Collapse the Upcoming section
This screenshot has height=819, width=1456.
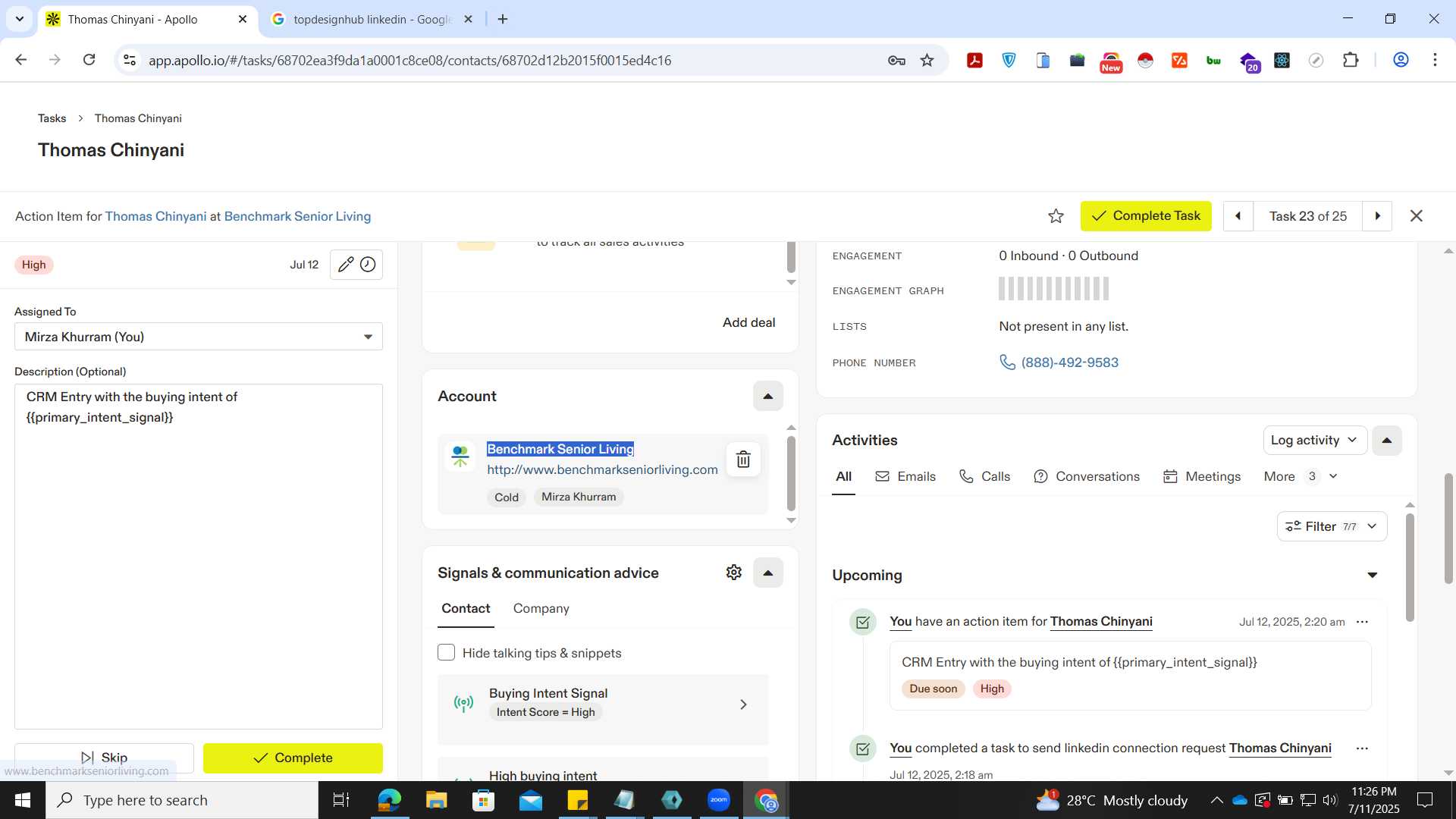(x=1372, y=575)
